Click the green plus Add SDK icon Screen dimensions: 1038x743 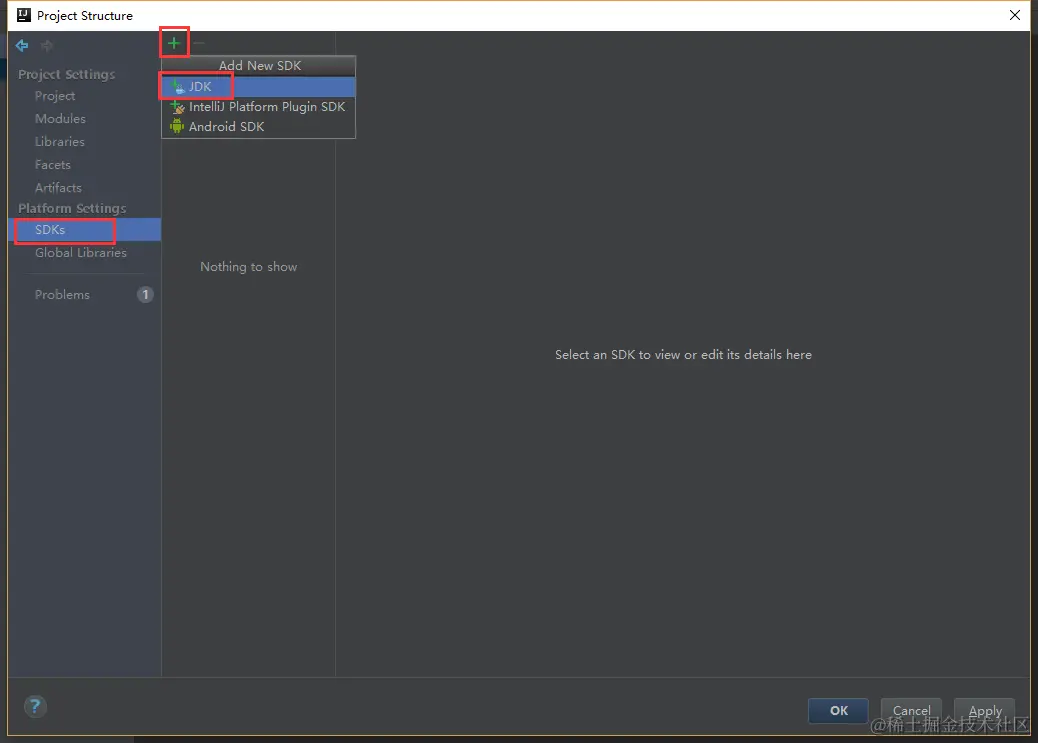point(173,43)
